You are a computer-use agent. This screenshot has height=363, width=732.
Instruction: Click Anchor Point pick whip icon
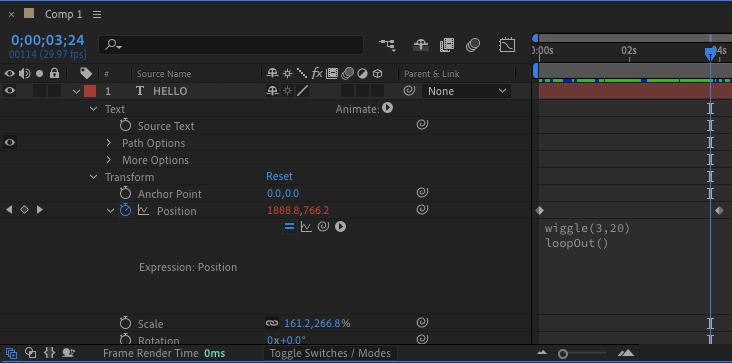[422, 192]
